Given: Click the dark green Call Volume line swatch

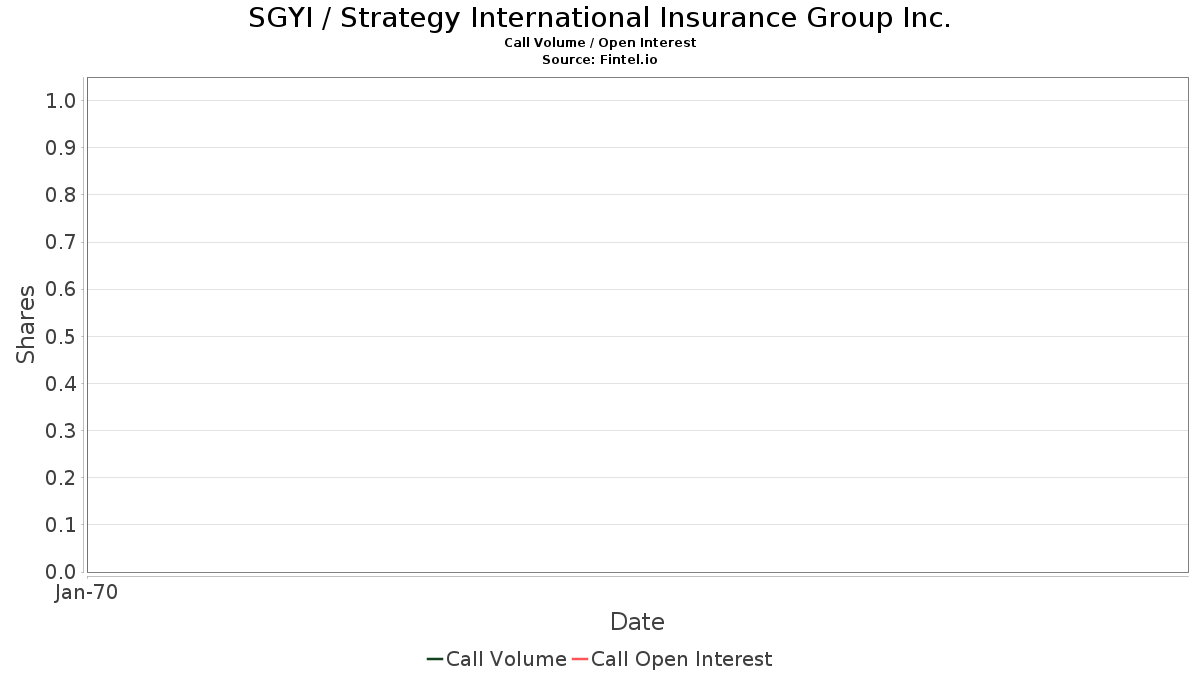Looking at the screenshot, I should (435, 659).
